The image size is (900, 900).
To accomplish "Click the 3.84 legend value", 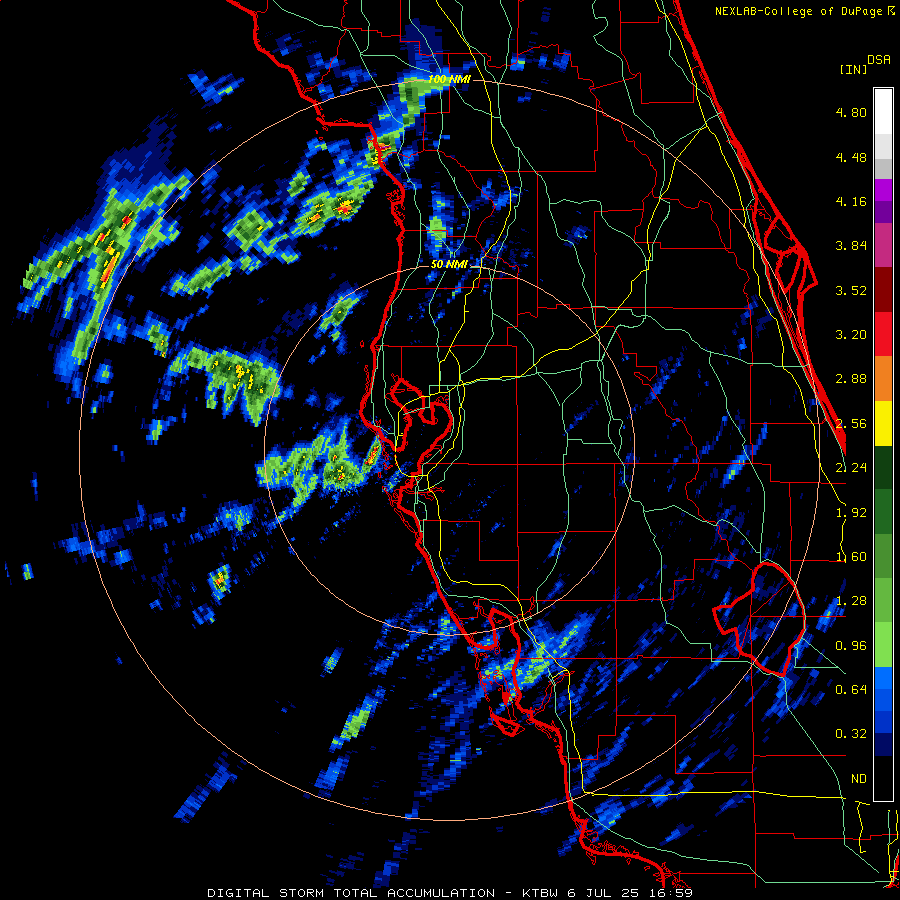I will (851, 246).
